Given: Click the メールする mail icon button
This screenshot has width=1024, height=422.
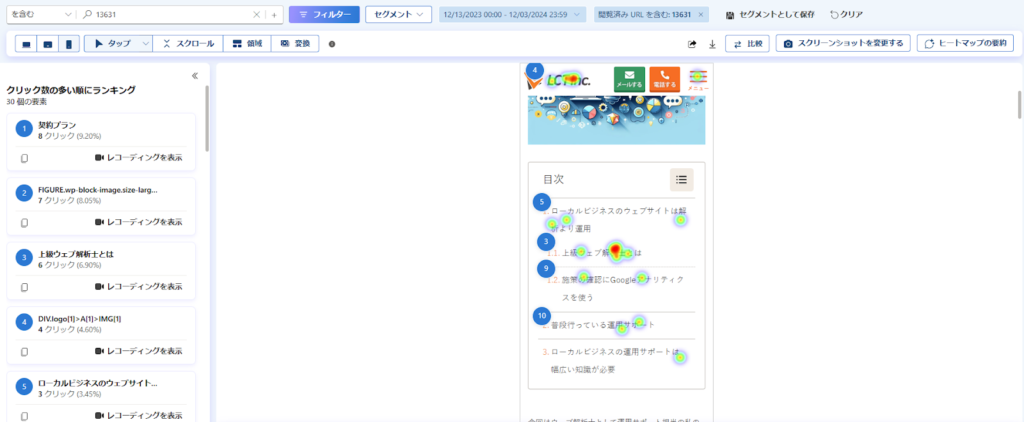Looking at the screenshot, I should pyautogui.click(x=630, y=79).
